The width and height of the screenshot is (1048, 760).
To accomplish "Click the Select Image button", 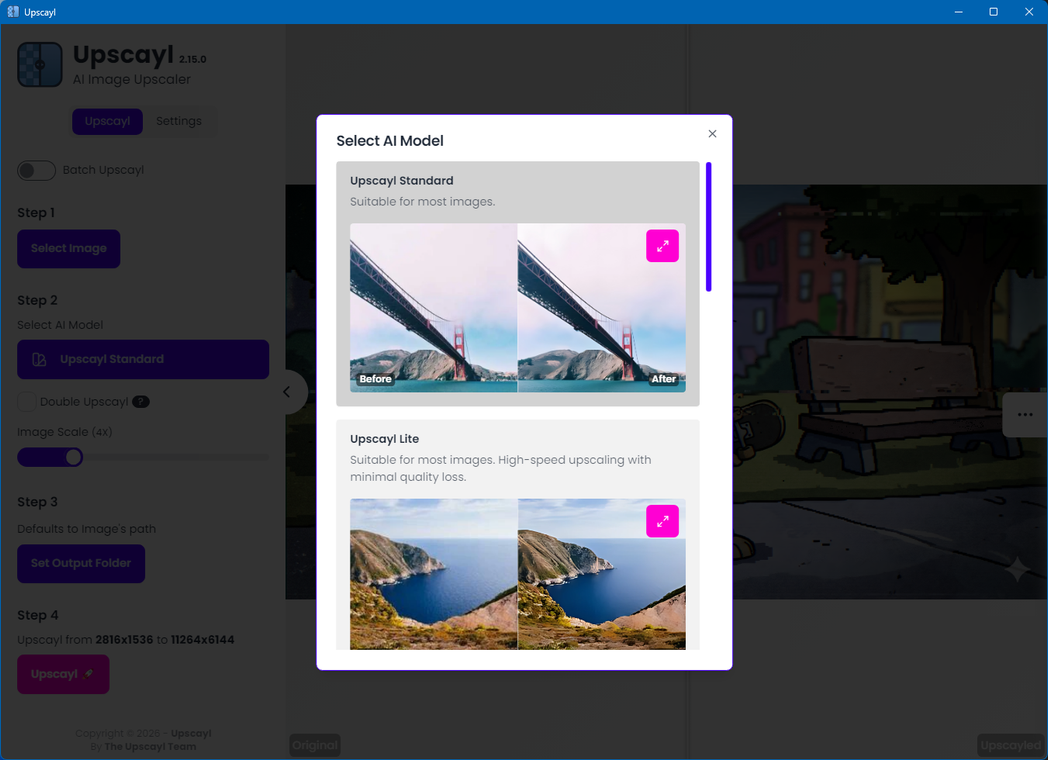I will pos(69,249).
